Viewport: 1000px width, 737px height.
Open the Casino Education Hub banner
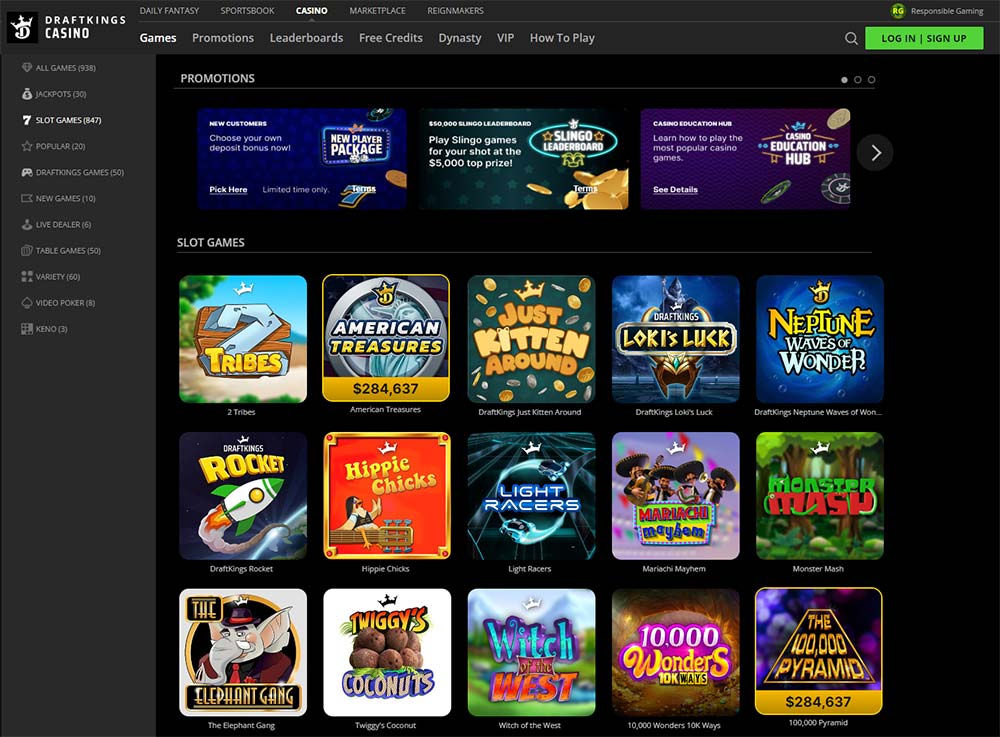click(x=745, y=159)
